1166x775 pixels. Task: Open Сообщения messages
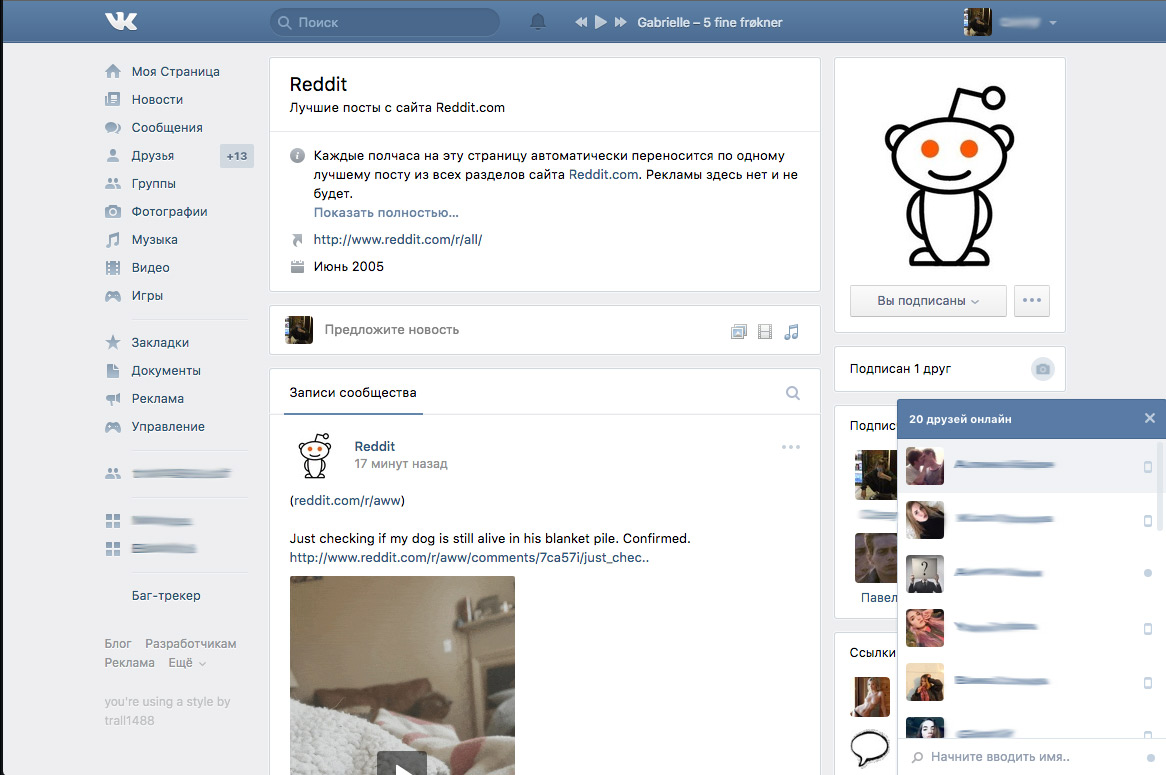point(167,128)
